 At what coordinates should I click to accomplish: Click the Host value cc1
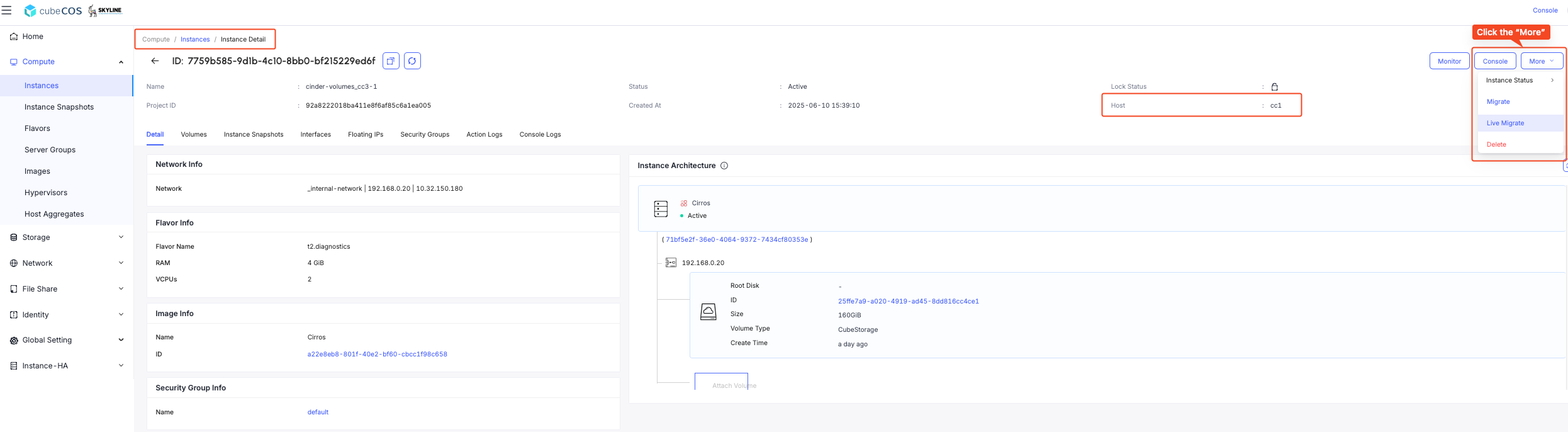pos(1275,106)
